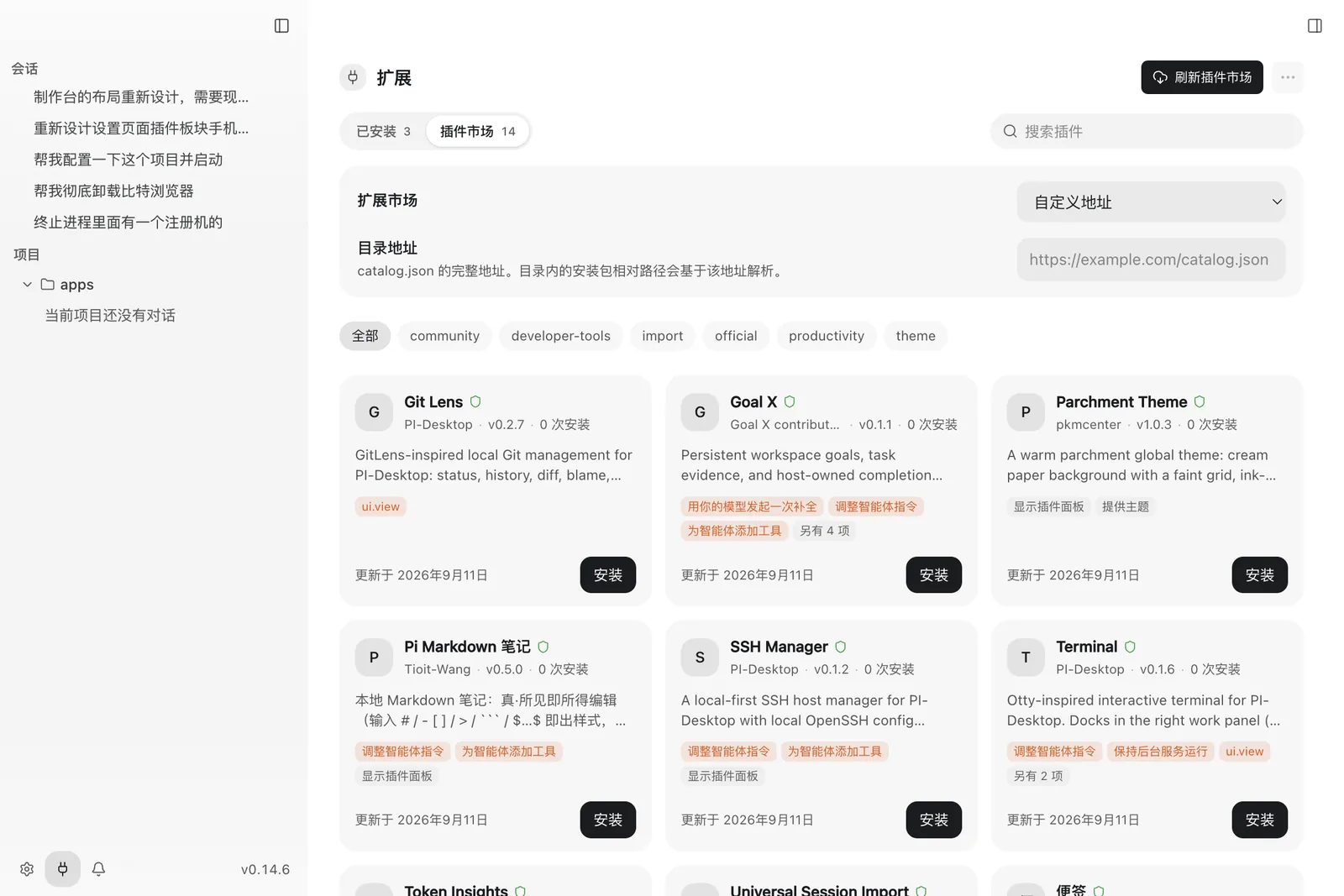Click Terminal plugin title
1344x896 pixels.
click(1086, 647)
